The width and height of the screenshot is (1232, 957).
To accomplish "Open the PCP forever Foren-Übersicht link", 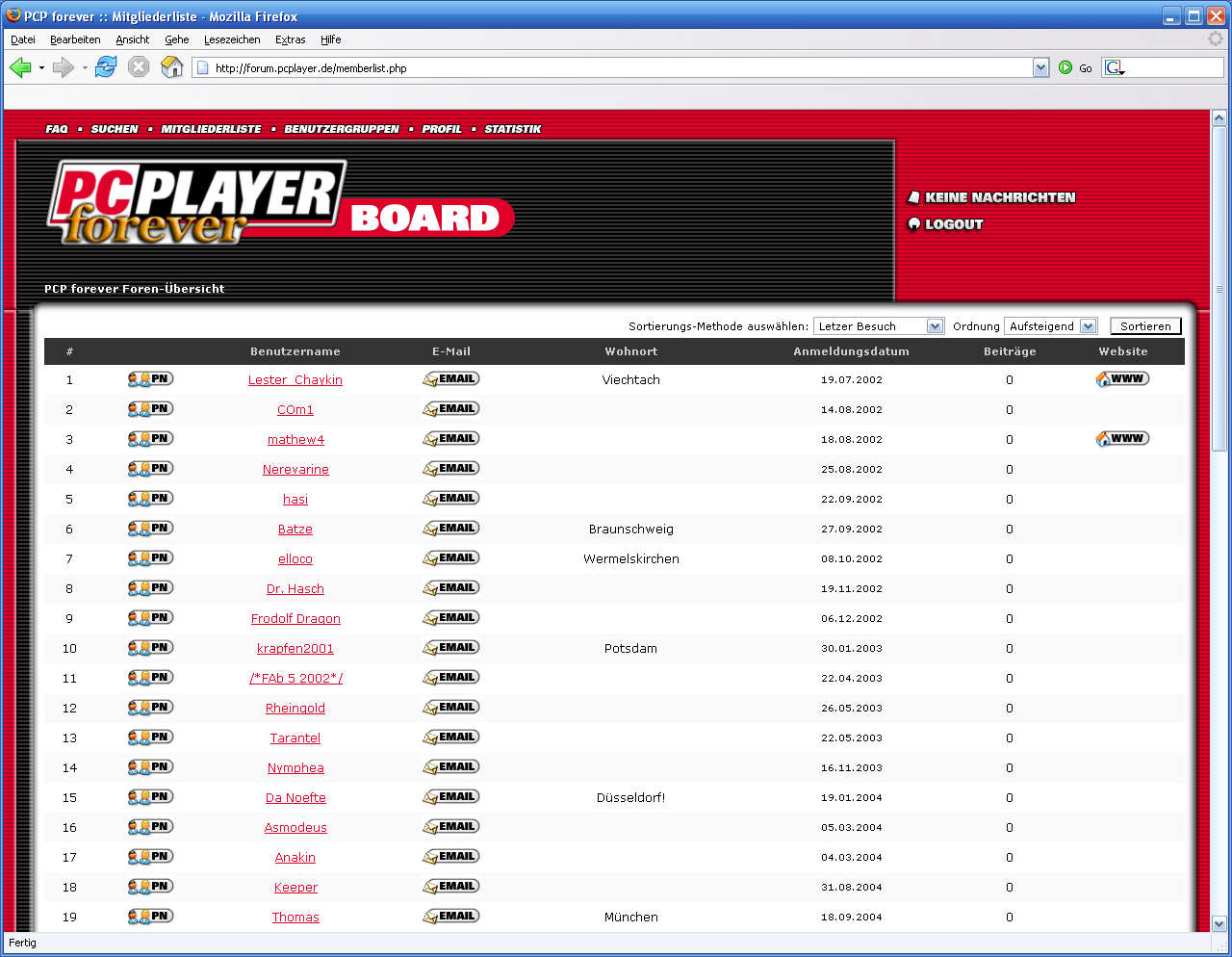I will point(134,289).
